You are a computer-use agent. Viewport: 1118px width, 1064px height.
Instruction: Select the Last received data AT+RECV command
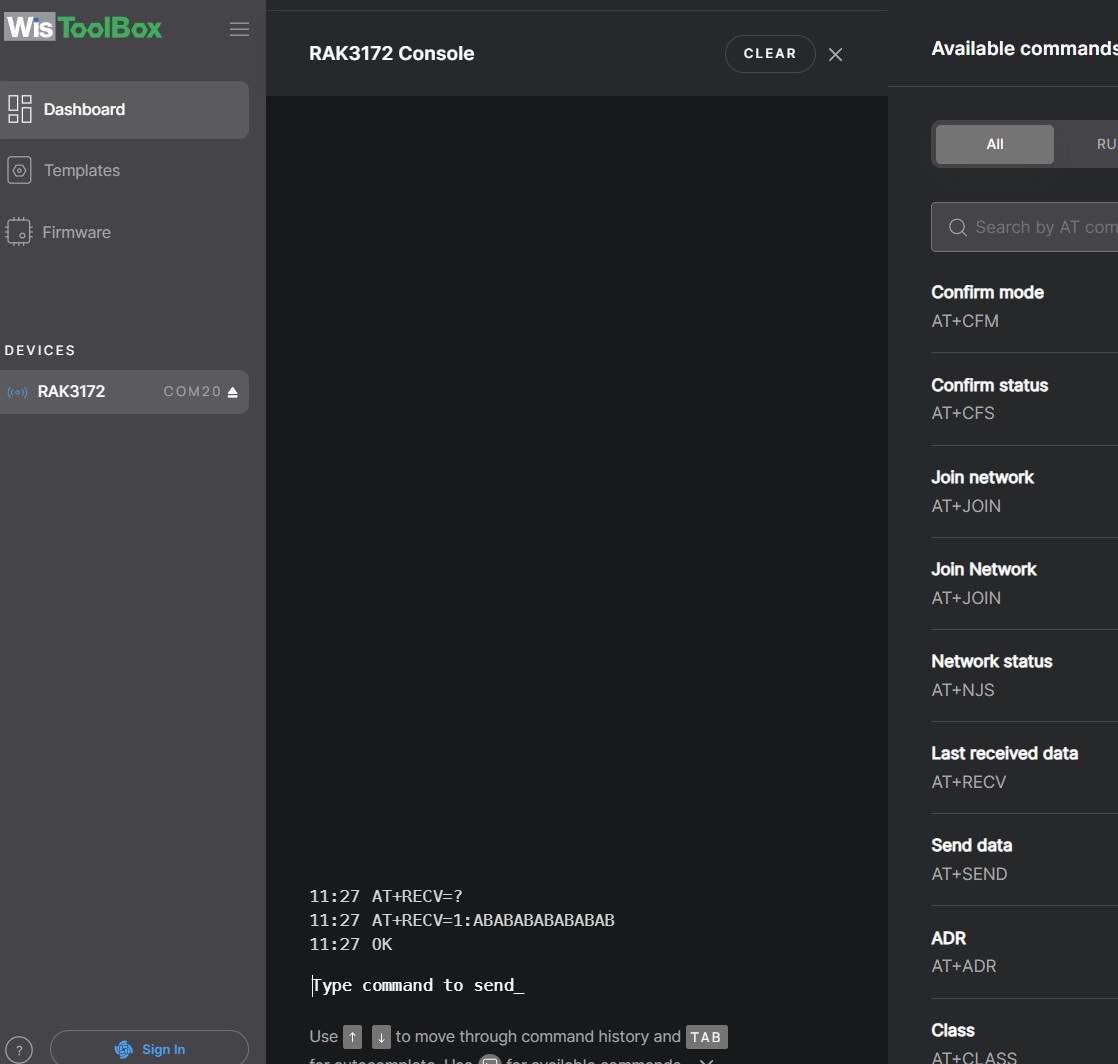1004,767
